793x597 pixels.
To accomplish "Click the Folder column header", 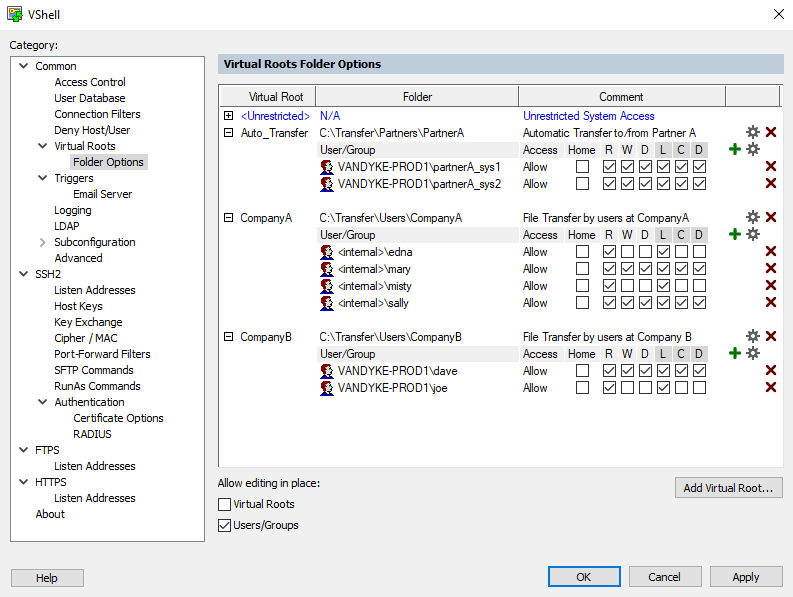I will [x=417, y=97].
